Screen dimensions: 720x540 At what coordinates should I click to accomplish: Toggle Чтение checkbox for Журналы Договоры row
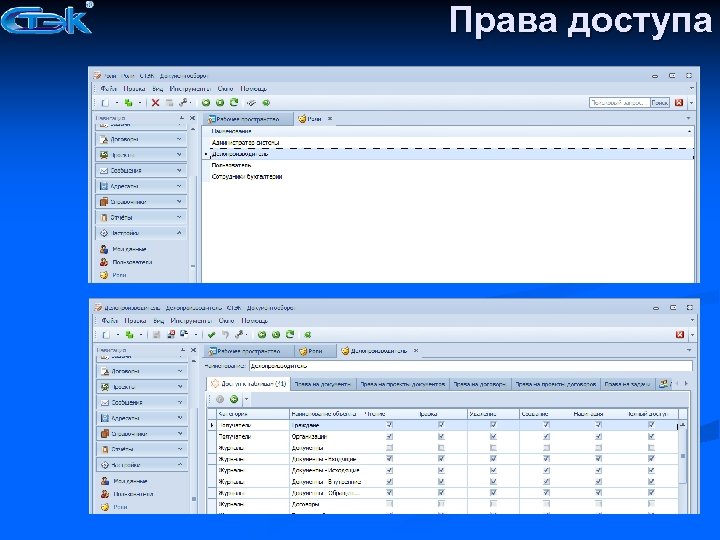tap(389, 504)
